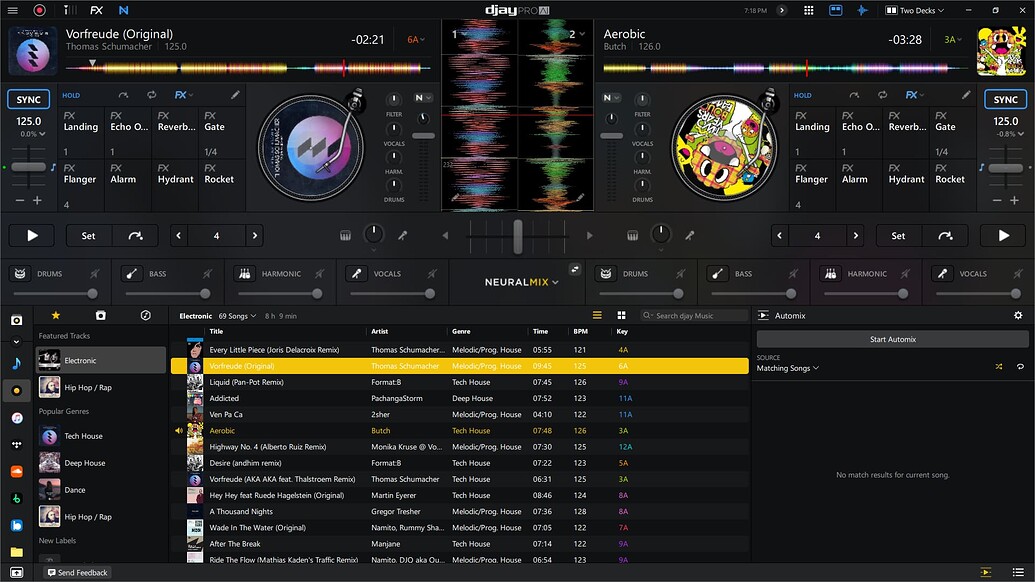
Task: Open Automix settings with the gear icon
Action: (1018, 314)
